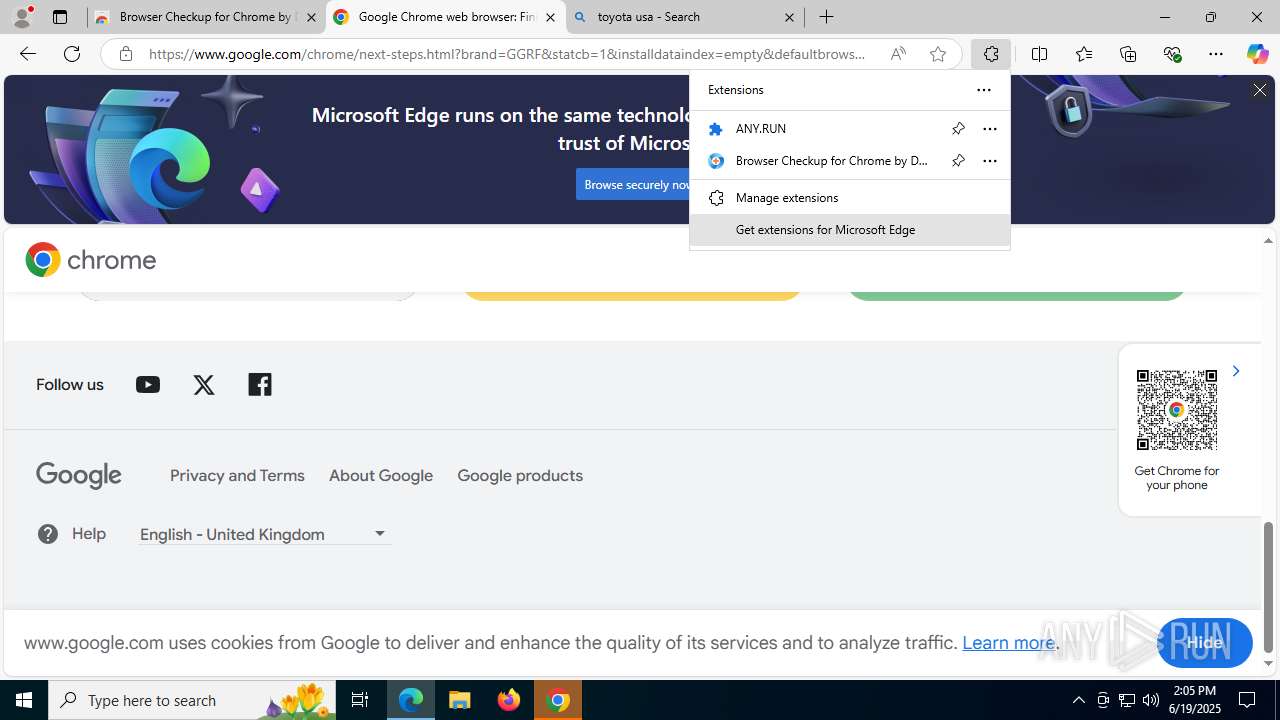Close the Browser Checkup tab

tap(311, 17)
